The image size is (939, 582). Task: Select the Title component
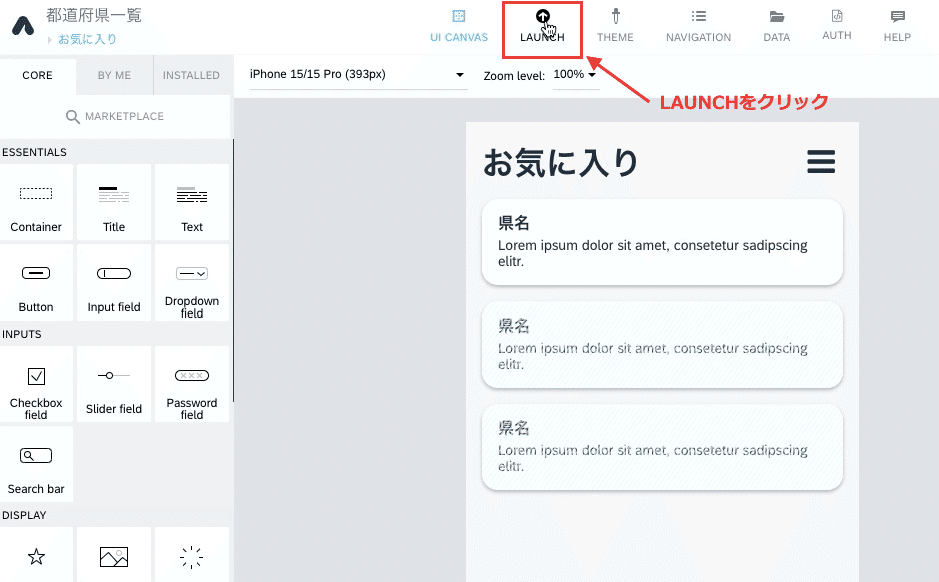pos(114,202)
